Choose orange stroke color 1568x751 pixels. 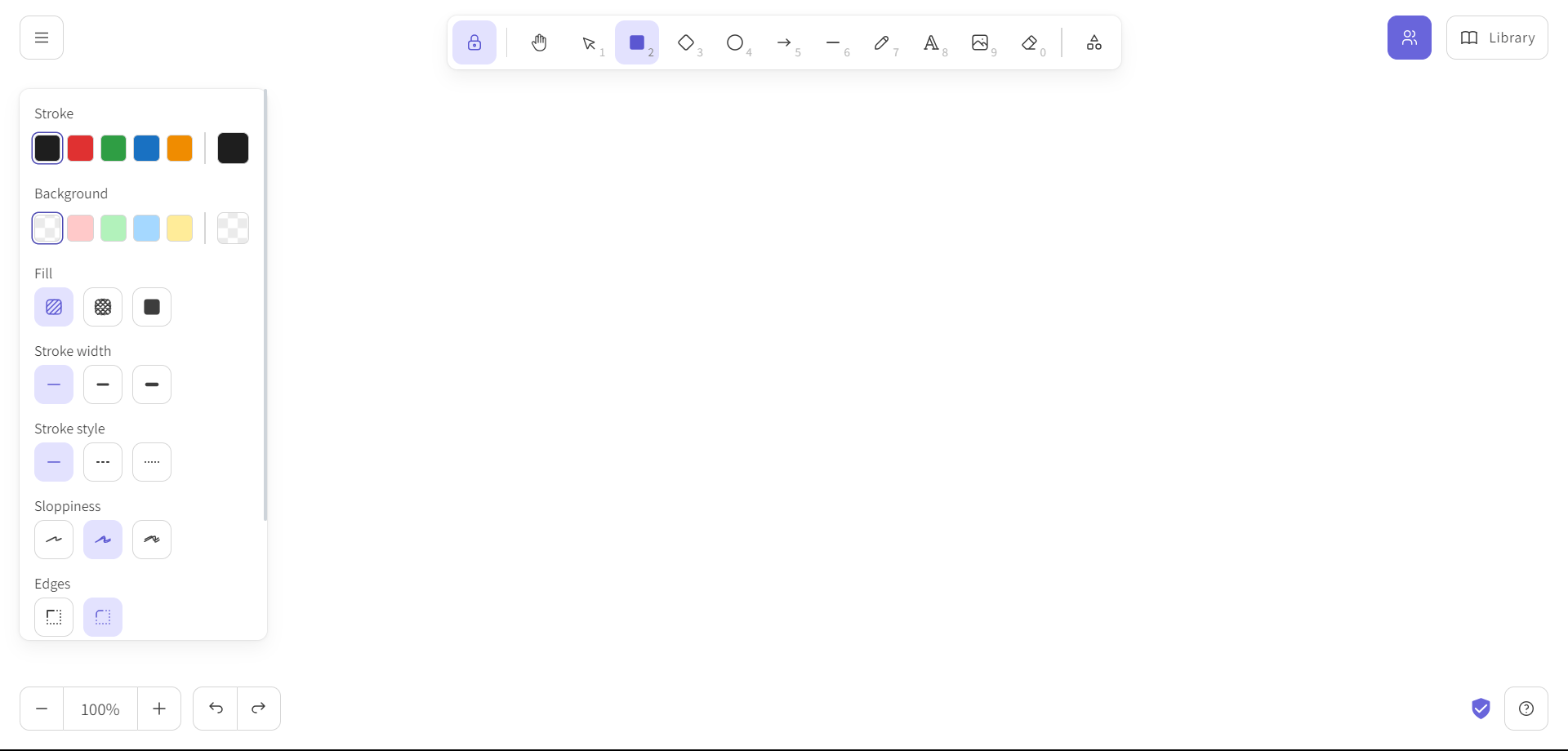pos(180,148)
